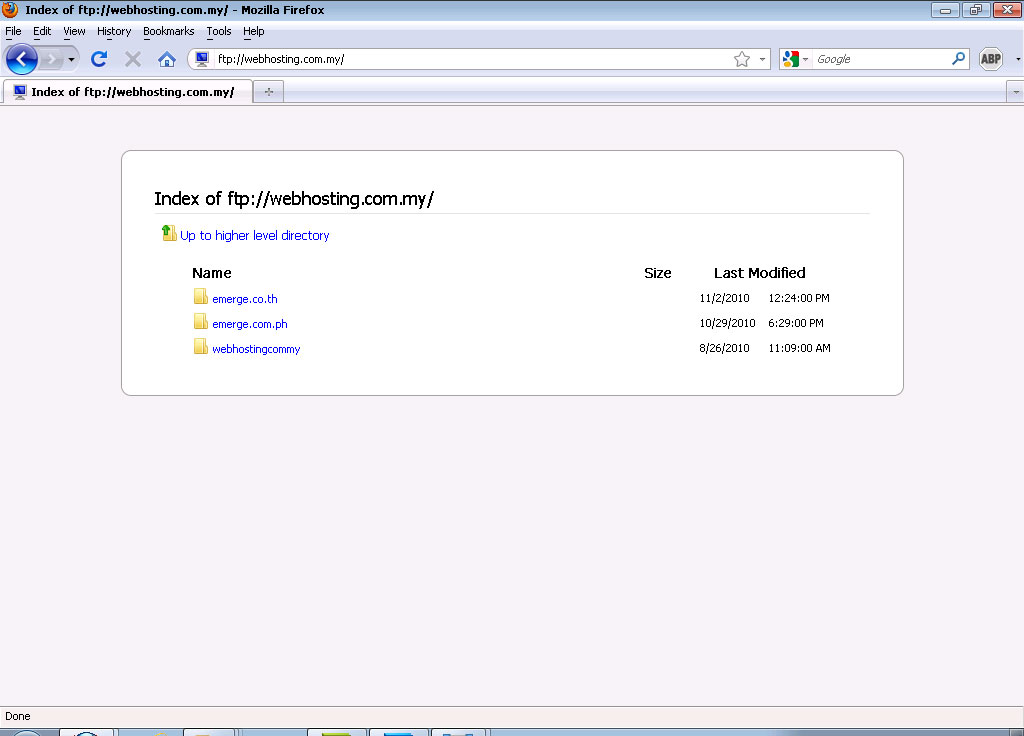The image size is (1024, 736).
Task: Open the Bookmarks menu
Action: pos(168,31)
